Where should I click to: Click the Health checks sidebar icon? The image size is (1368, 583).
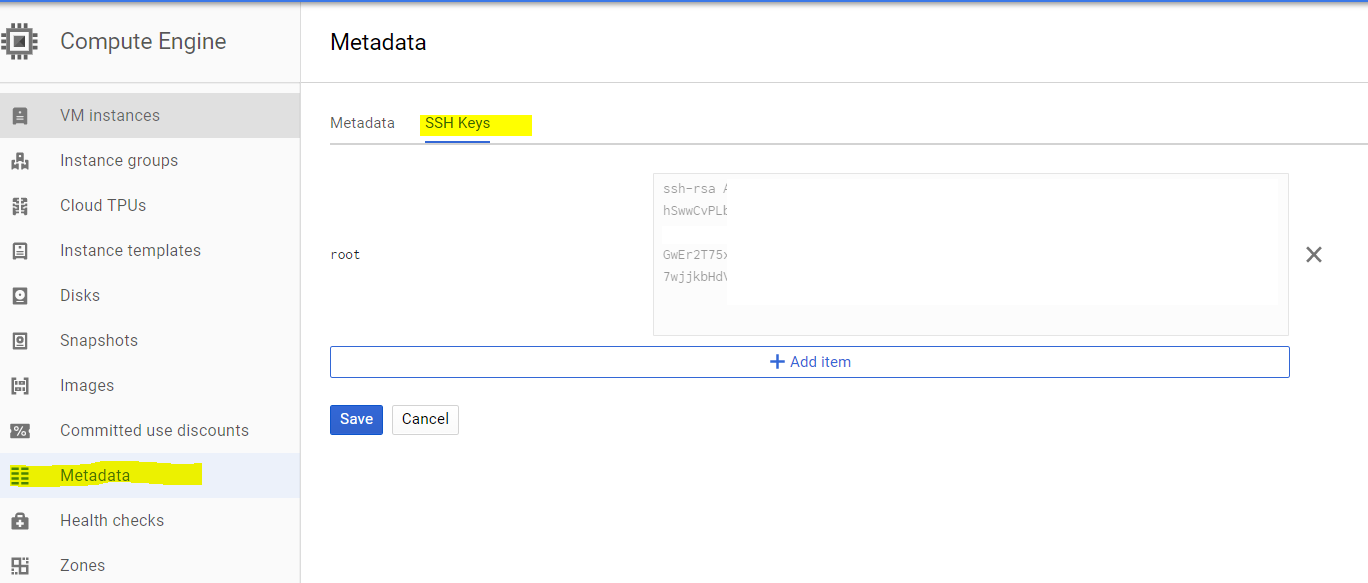20,521
